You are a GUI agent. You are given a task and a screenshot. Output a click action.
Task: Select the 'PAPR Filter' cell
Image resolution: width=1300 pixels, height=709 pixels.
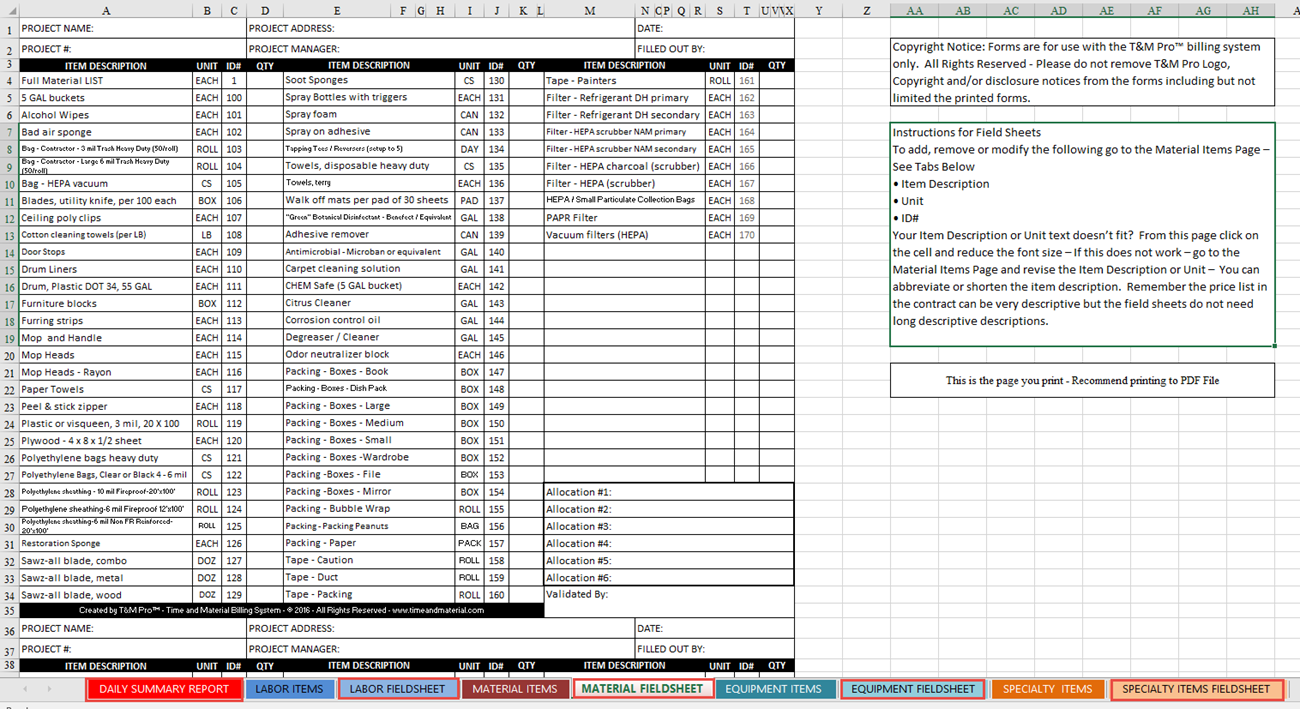click(x=624, y=217)
